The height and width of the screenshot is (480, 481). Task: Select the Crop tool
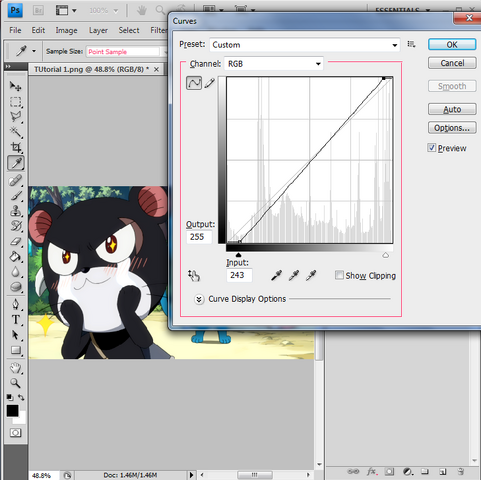click(x=15, y=147)
